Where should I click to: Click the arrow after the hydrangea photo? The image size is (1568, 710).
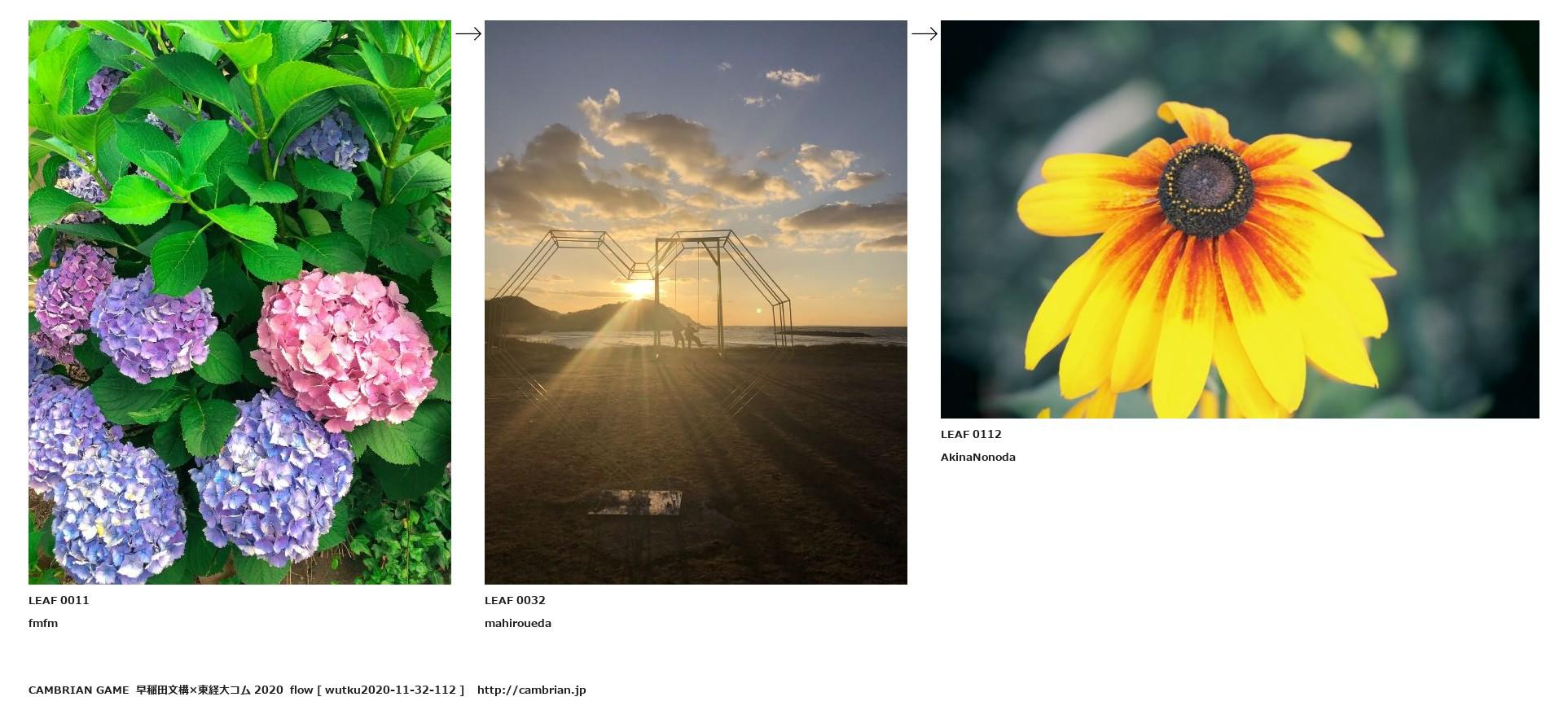468,33
